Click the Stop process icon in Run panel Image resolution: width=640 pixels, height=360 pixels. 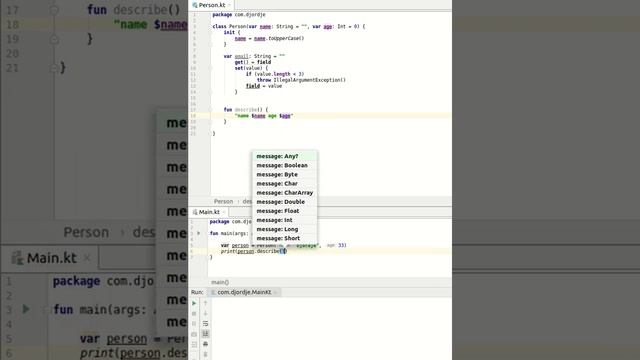pos(194,313)
